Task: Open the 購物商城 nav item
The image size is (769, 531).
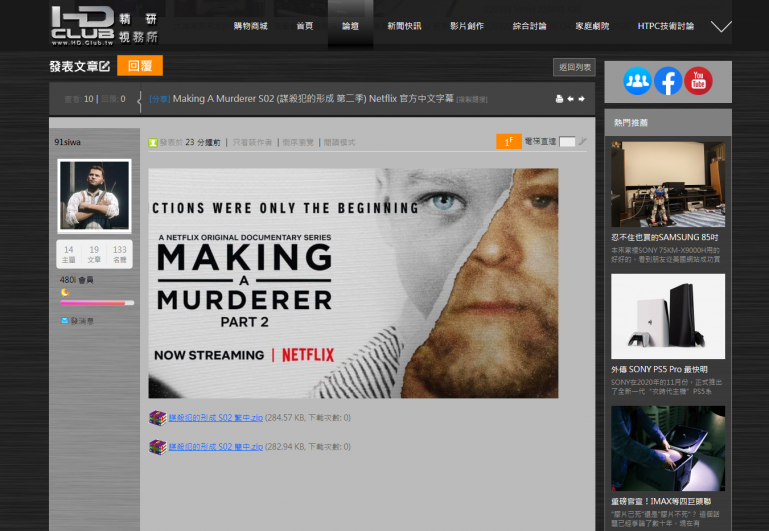Action: (251, 26)
